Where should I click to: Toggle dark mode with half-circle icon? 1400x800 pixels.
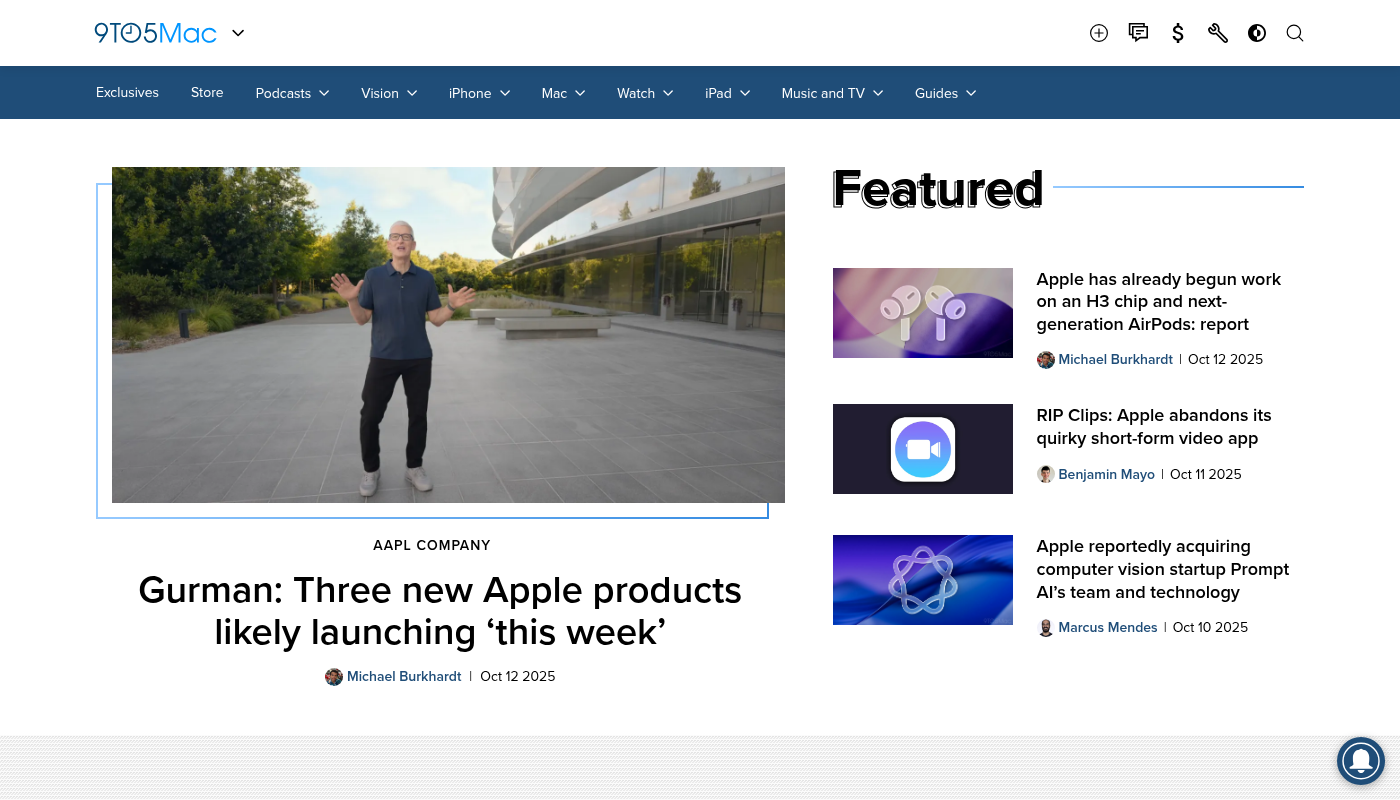coord(1257,33)
